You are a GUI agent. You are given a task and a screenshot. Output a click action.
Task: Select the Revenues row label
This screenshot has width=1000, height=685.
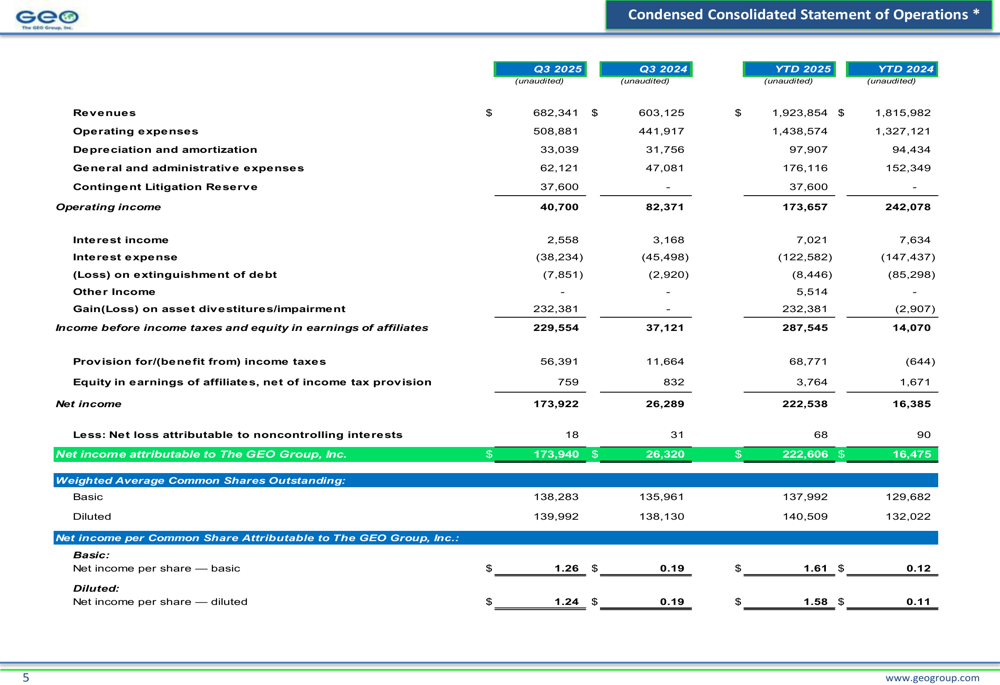coord(105,113)
